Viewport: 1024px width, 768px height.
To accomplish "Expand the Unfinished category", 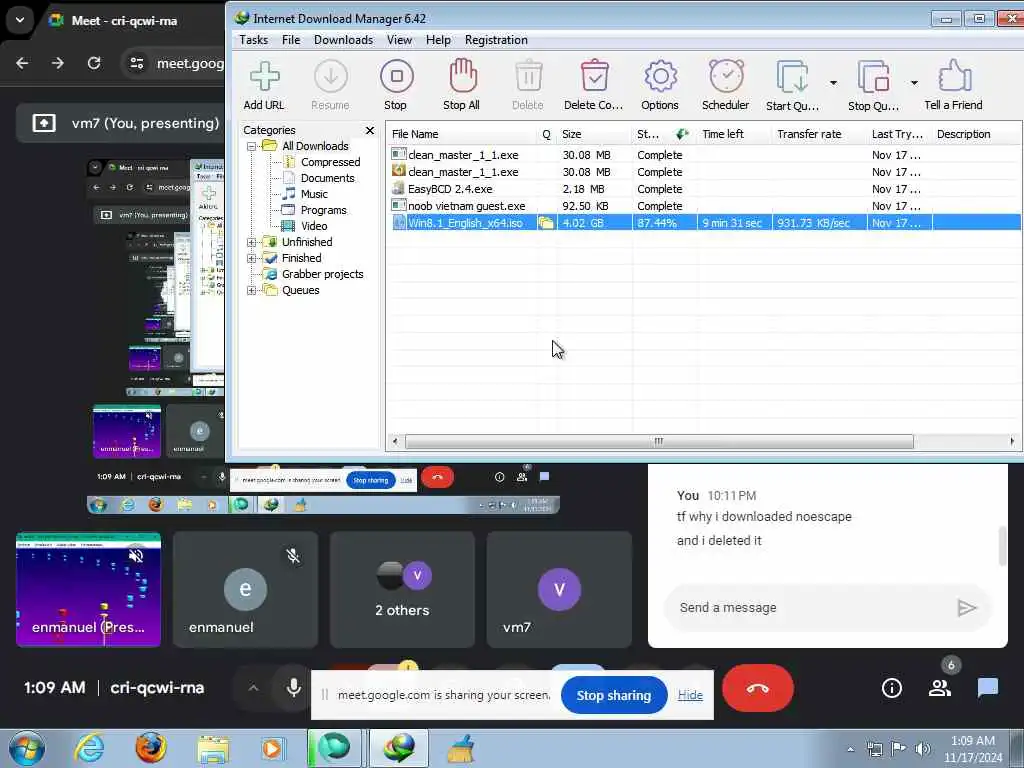I will coord(251,242).
